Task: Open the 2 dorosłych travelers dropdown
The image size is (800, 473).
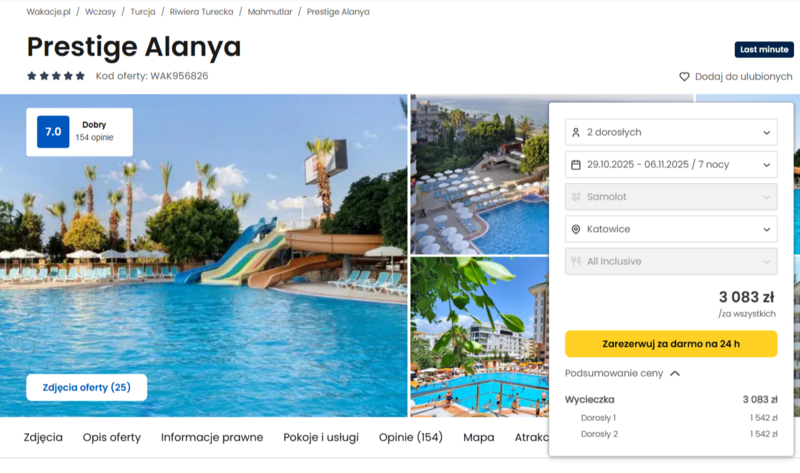Action: pos(671,132)
